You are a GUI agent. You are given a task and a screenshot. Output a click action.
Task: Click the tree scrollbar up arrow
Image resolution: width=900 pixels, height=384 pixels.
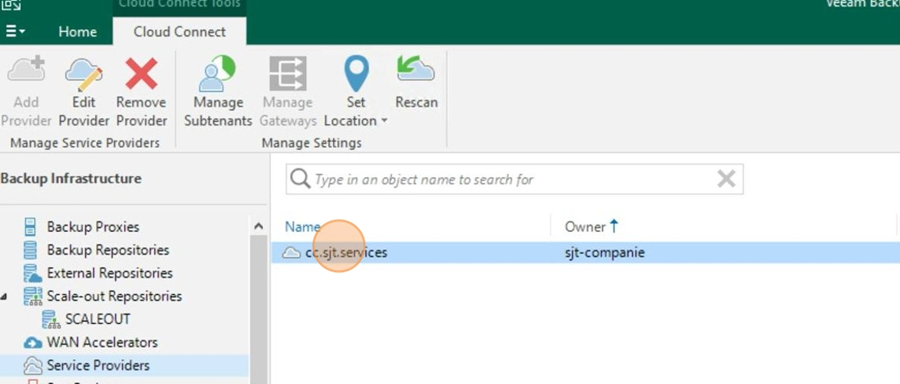[x=258, y=226]
